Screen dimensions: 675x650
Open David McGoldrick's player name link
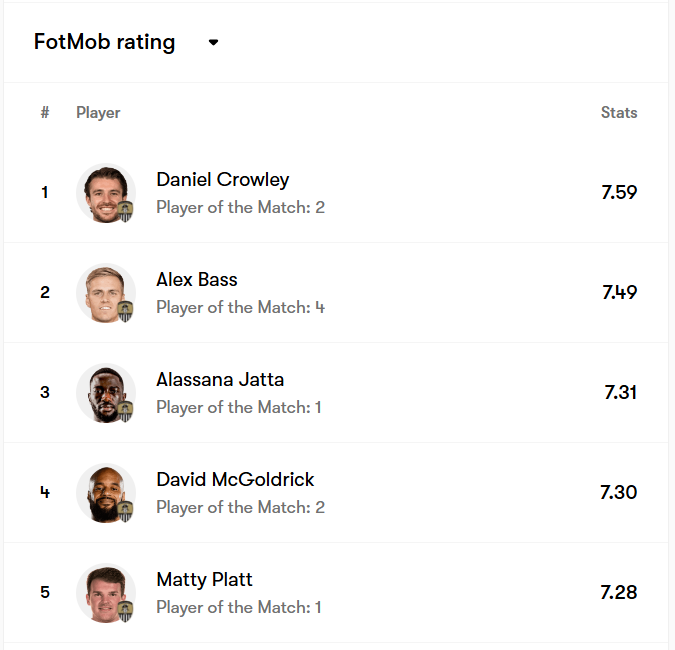tap(235, 480)
